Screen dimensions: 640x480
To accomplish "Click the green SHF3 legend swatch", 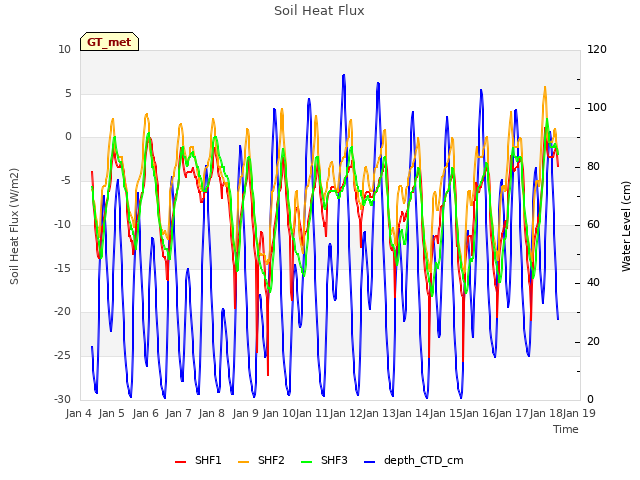I will pyautogui.click(x=307, y=462).
